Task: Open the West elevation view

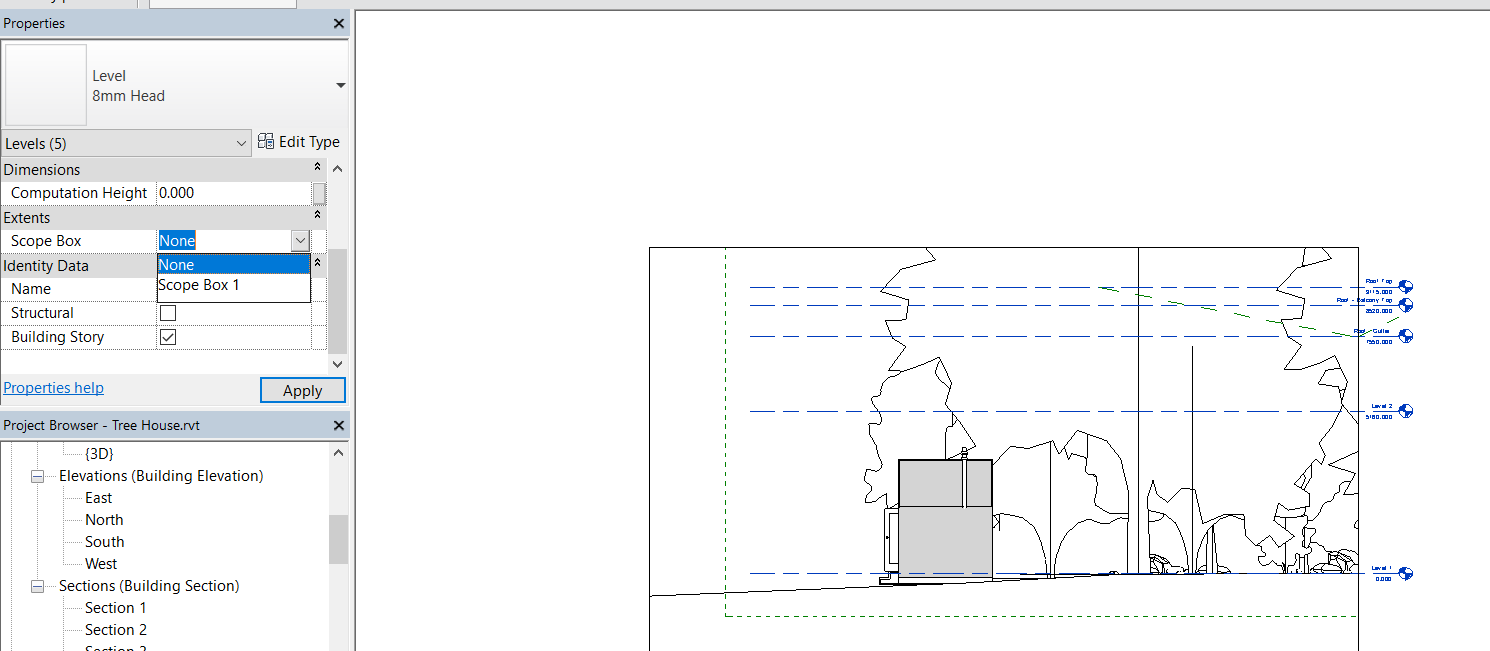Action: [x=101, y=564]
